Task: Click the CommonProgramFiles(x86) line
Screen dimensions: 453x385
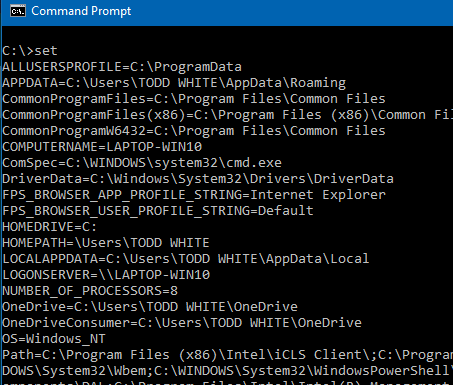Action: (228, 115)
